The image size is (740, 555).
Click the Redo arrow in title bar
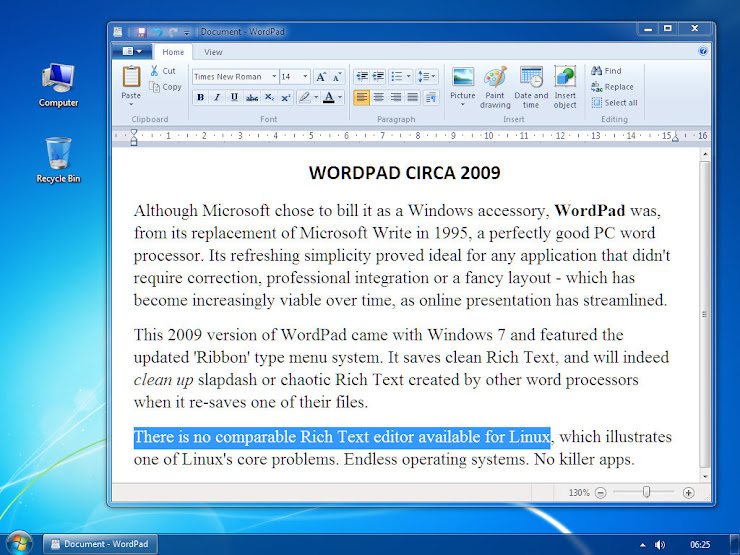click(173, 32)
